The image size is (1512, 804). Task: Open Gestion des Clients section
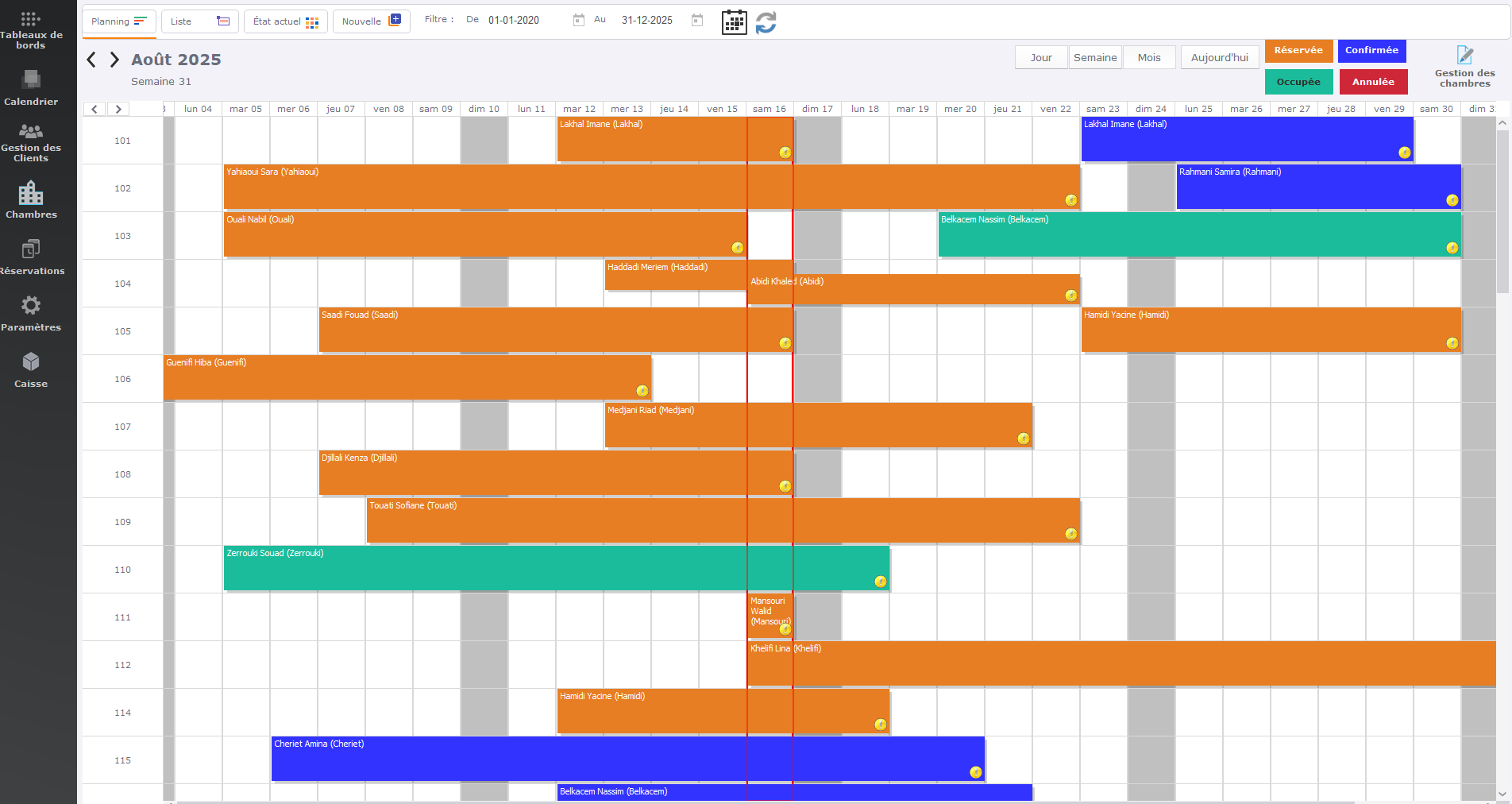30,142
